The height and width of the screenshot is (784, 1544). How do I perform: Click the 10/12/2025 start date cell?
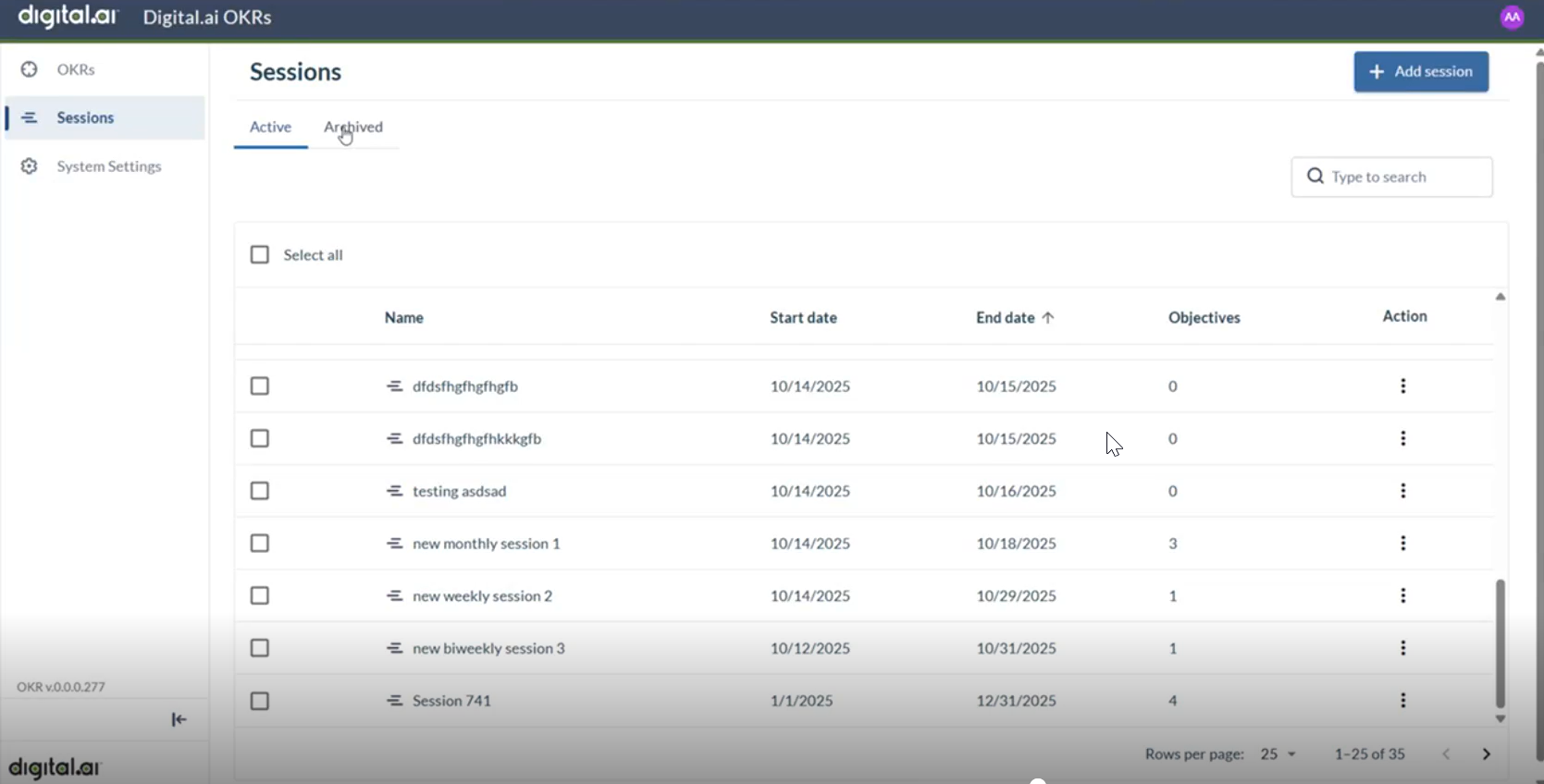809,648
